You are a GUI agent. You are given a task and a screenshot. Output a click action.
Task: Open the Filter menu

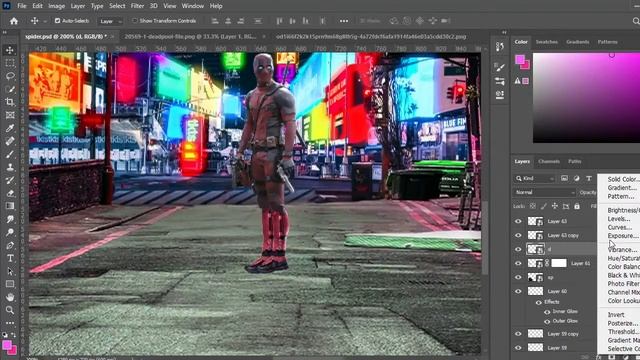(x=137, y=6)
